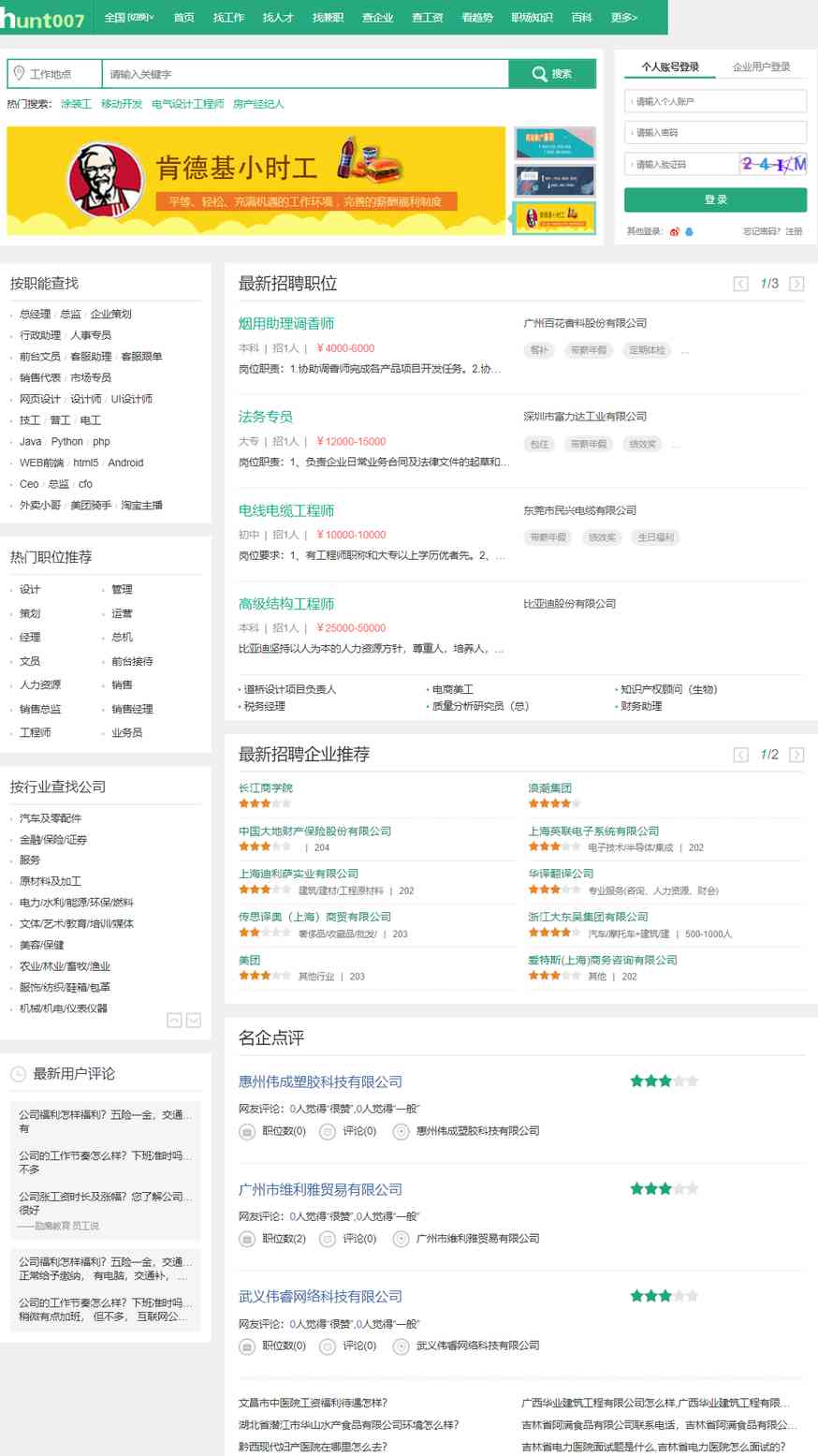Search hot keyword 电气设计工程师

188,104
